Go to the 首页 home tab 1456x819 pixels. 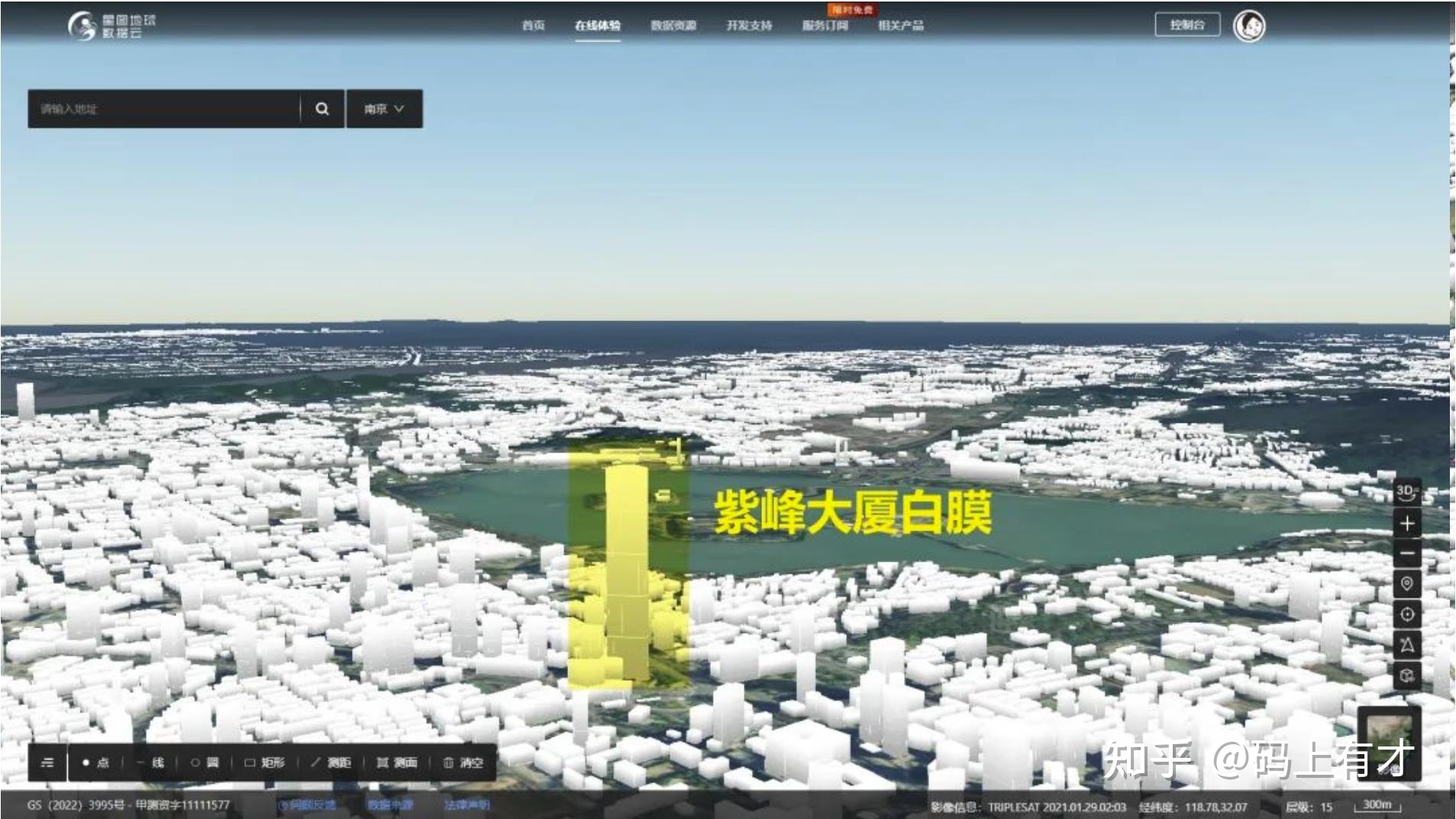pyautogui.click(x=533, y=26)
